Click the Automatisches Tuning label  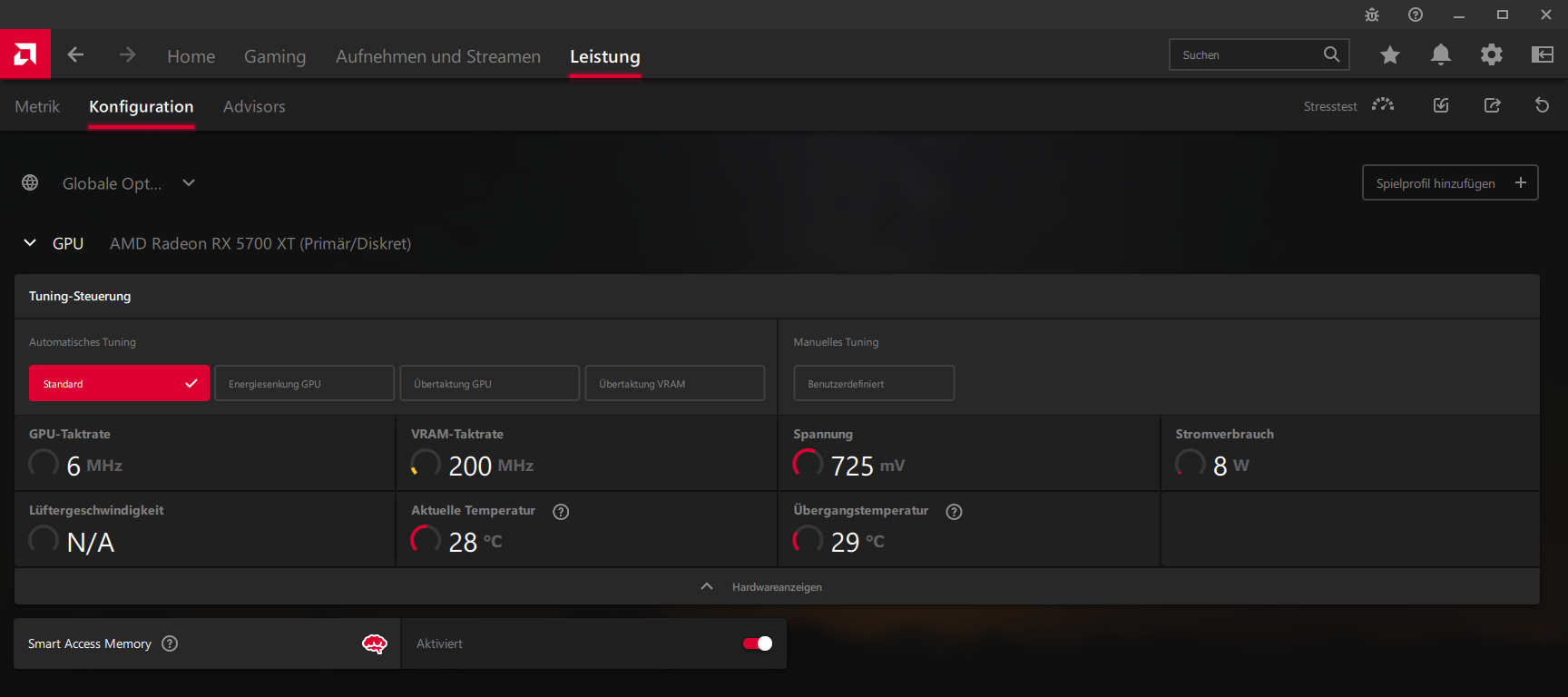[83, 342]
